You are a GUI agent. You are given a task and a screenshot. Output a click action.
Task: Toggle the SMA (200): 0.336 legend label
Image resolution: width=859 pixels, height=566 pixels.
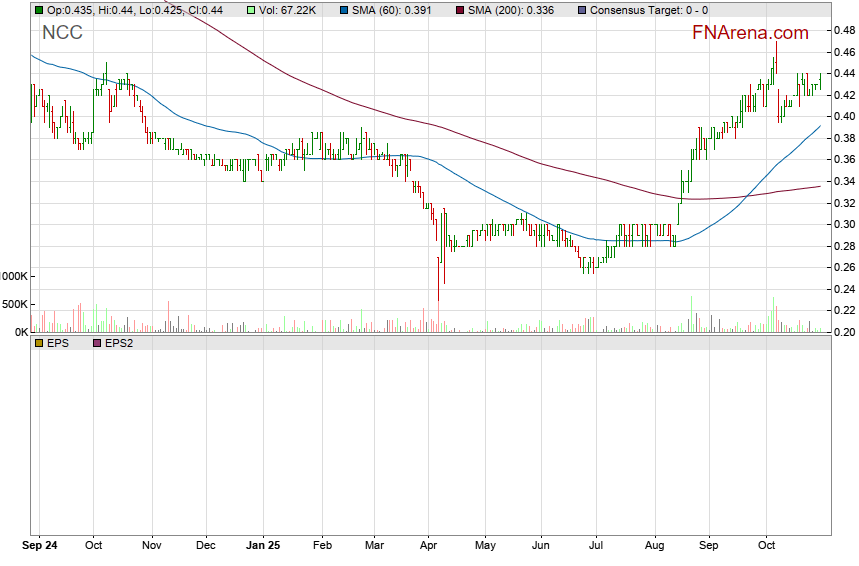[512, 10]
